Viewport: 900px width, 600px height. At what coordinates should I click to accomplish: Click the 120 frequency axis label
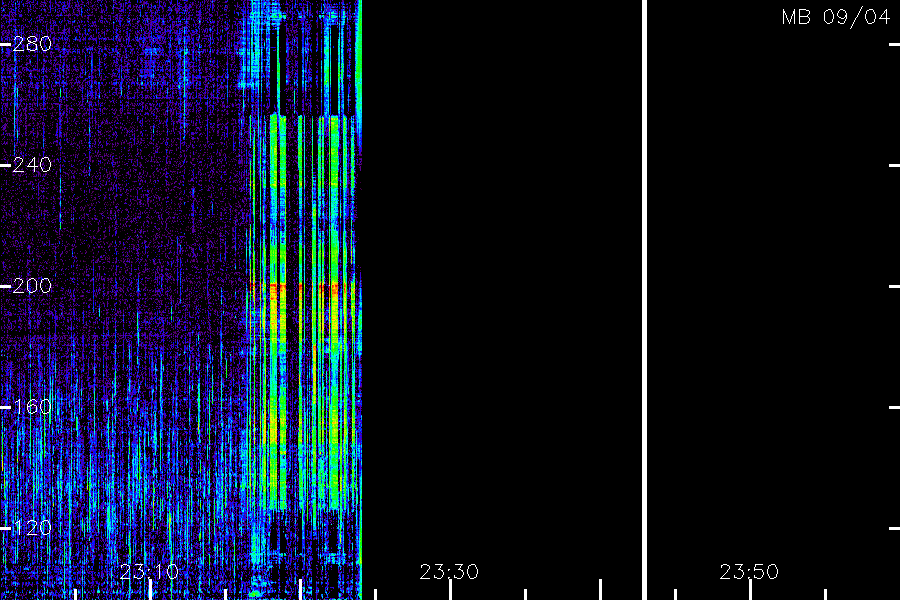[32, 528]
